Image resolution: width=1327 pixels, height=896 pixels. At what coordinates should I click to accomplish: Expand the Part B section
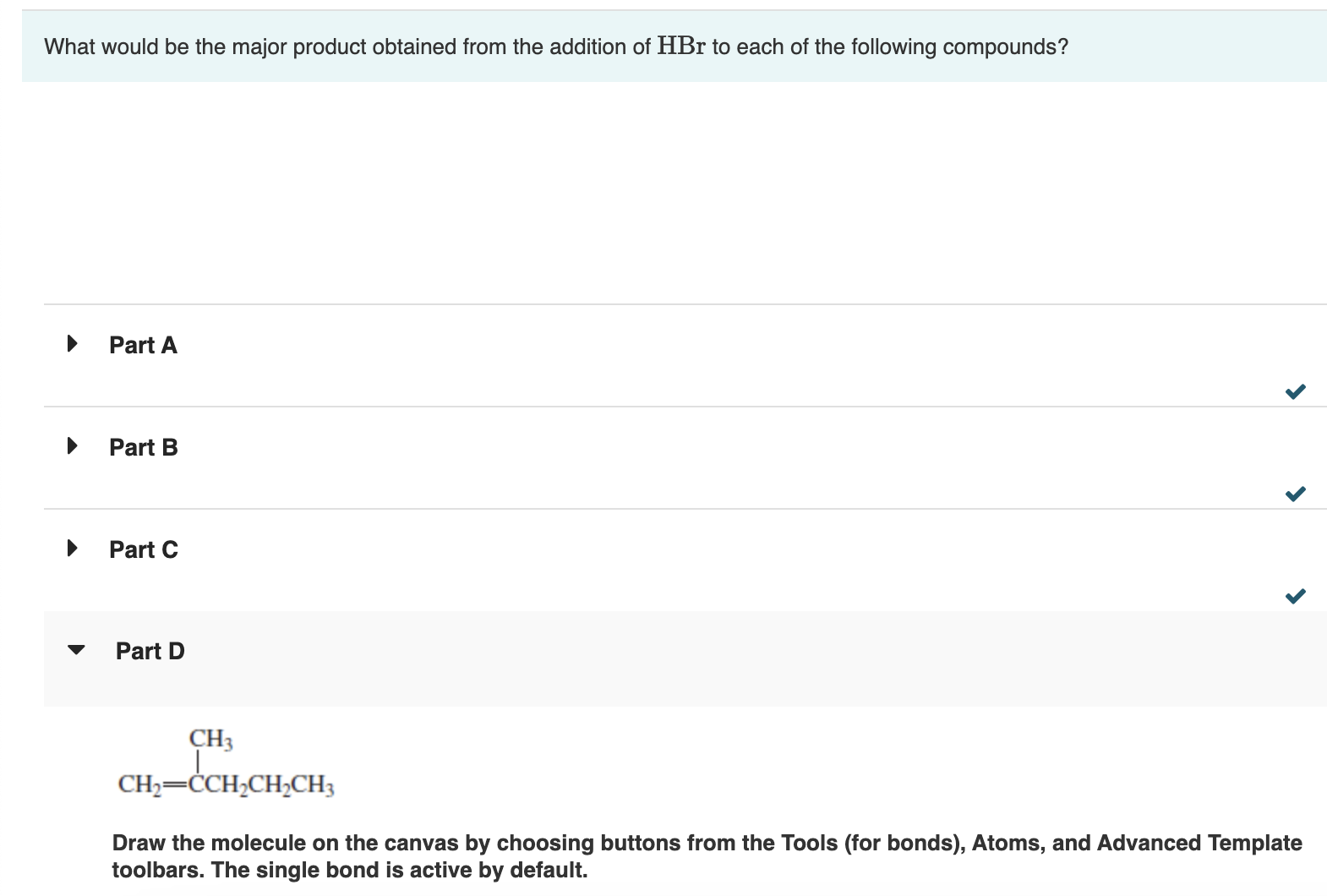point(72,445)
